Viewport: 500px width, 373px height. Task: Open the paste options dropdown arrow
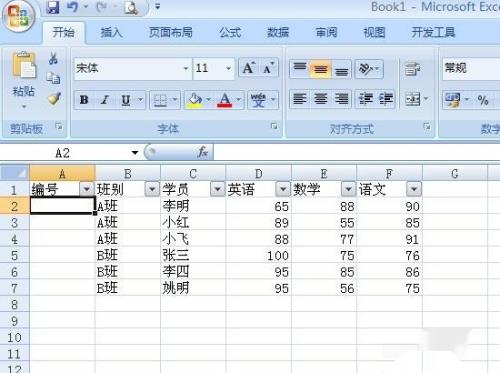click(24, 107)
